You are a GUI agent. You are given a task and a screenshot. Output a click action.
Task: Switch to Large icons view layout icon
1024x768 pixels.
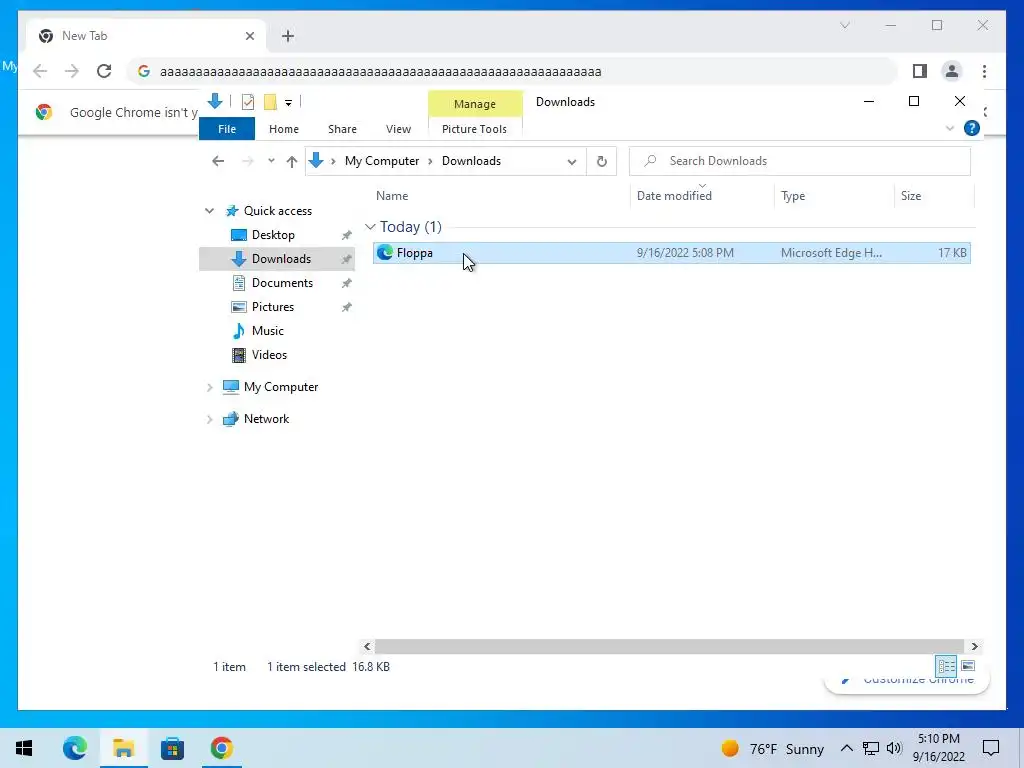click(x=968, y=666)
